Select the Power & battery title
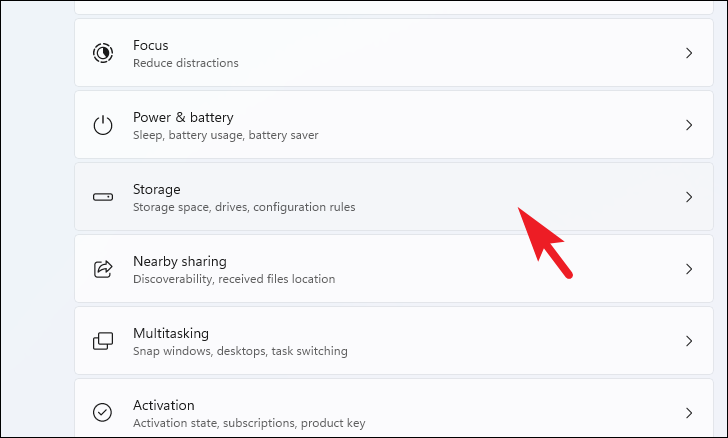 point(183,118)
